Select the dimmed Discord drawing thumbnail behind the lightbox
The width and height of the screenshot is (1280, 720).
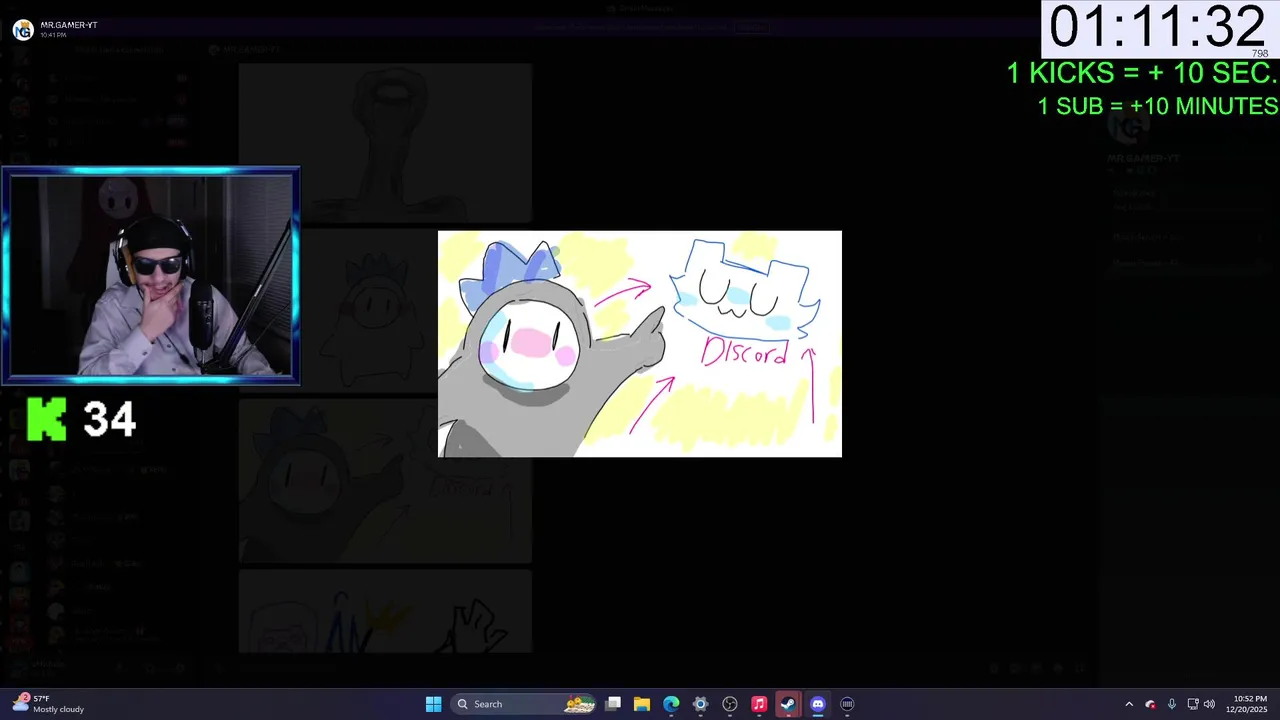[x=385, y=479]
